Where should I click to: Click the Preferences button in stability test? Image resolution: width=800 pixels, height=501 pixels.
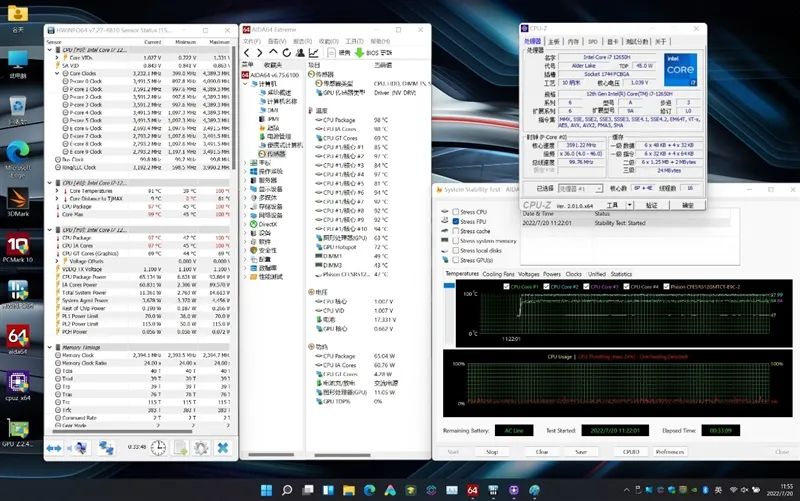coord(669,452)
